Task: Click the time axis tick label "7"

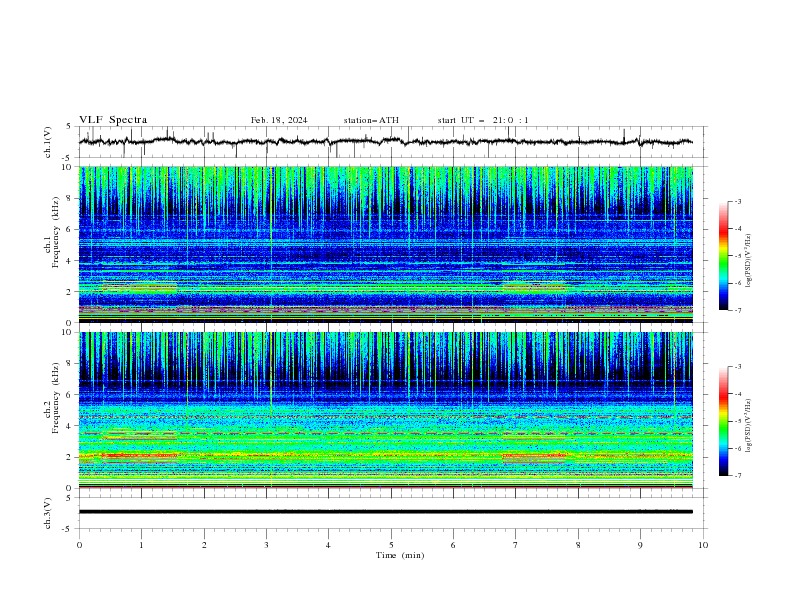Action: pyautogui.click(x=516, y=545)
